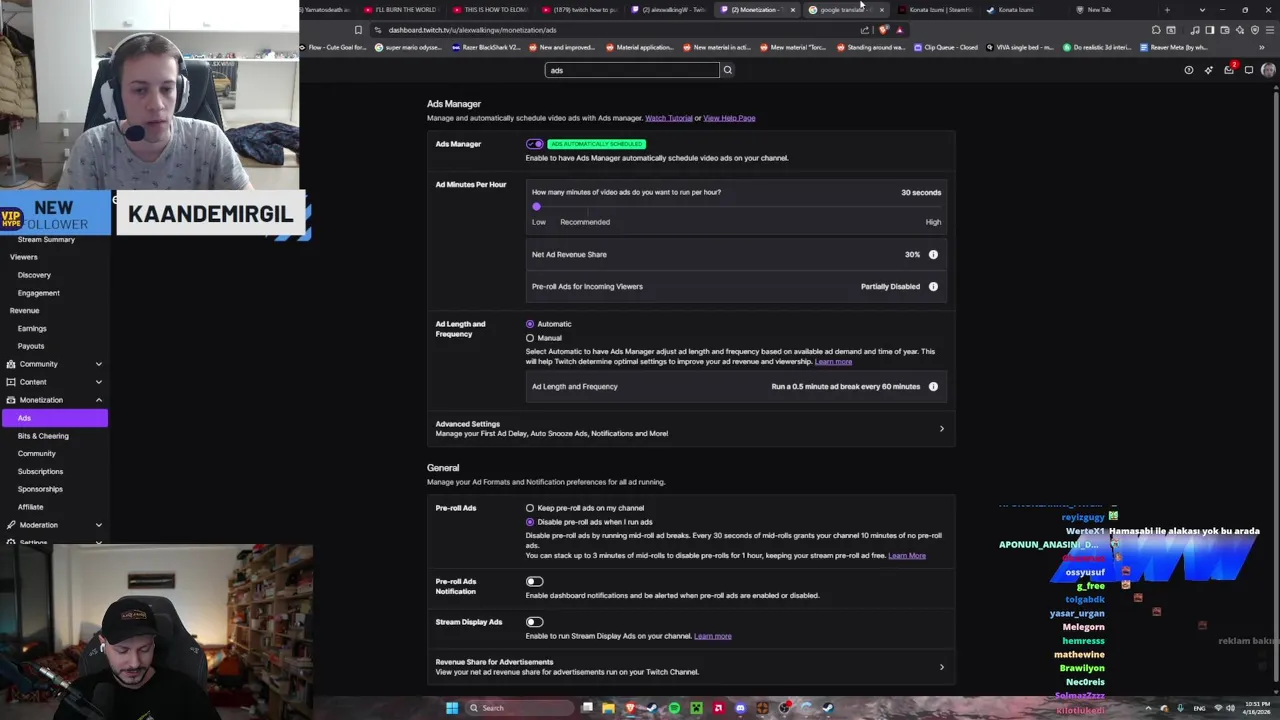The width and height of the screenshot is (1280, 720).
Task: Open Brave browser from the taskbar
Action: (x=630, y=708)
